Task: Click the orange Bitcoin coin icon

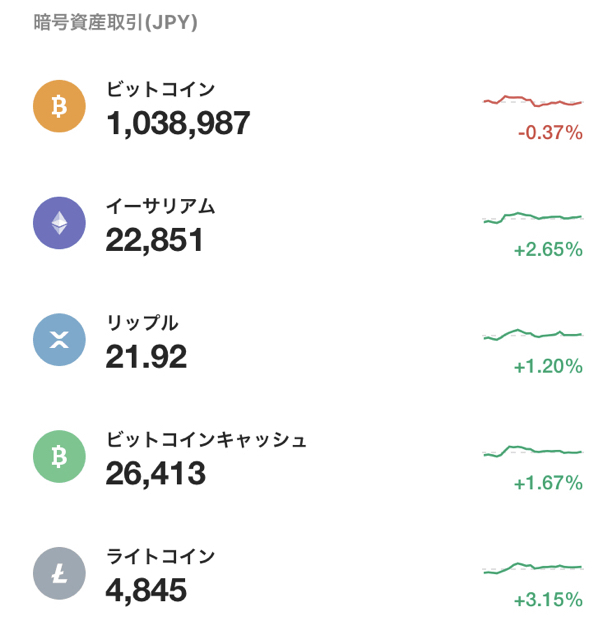Action: [x=59, y=106]
